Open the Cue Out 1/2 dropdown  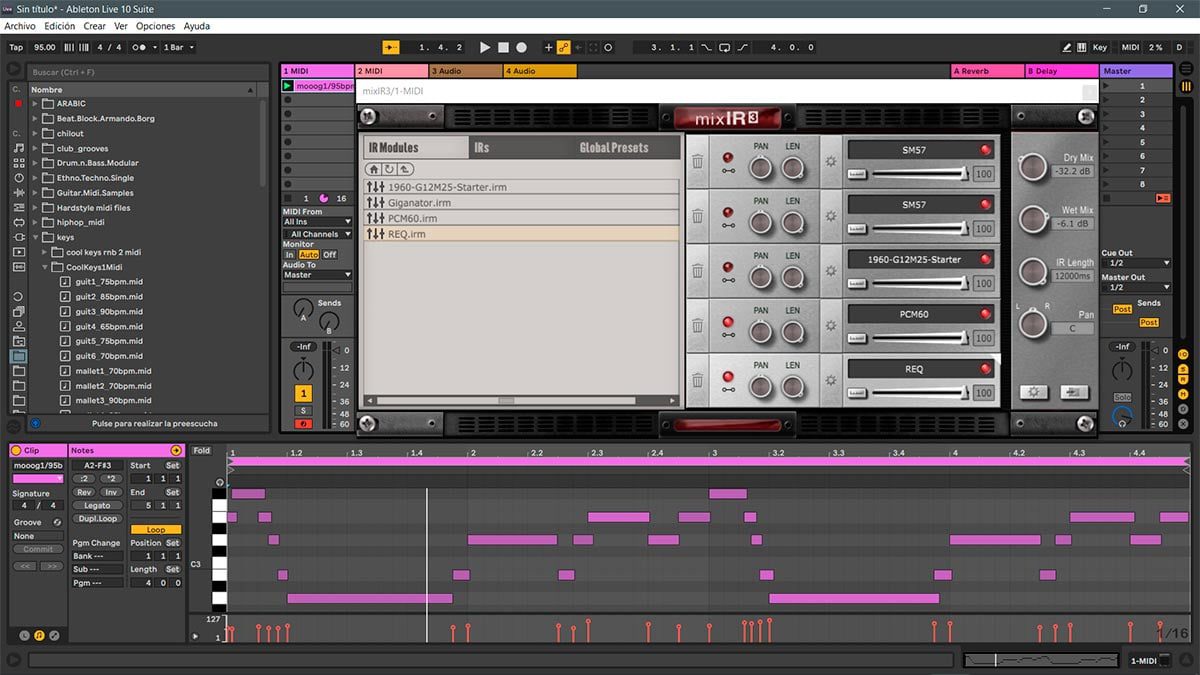pos(1136,263)
